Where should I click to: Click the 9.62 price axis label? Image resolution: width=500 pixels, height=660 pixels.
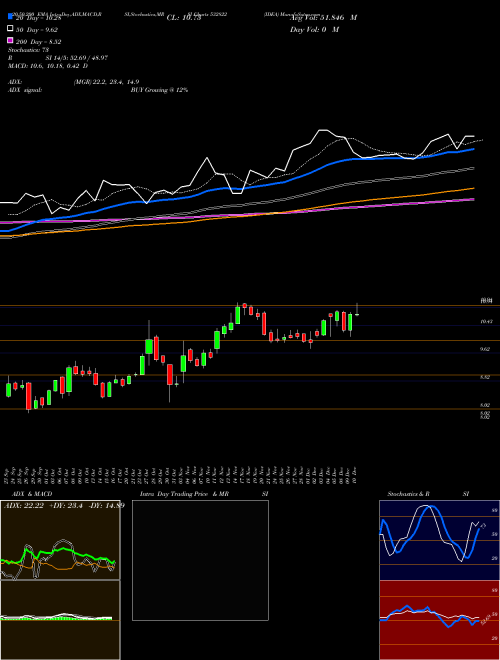coord(485,349)
